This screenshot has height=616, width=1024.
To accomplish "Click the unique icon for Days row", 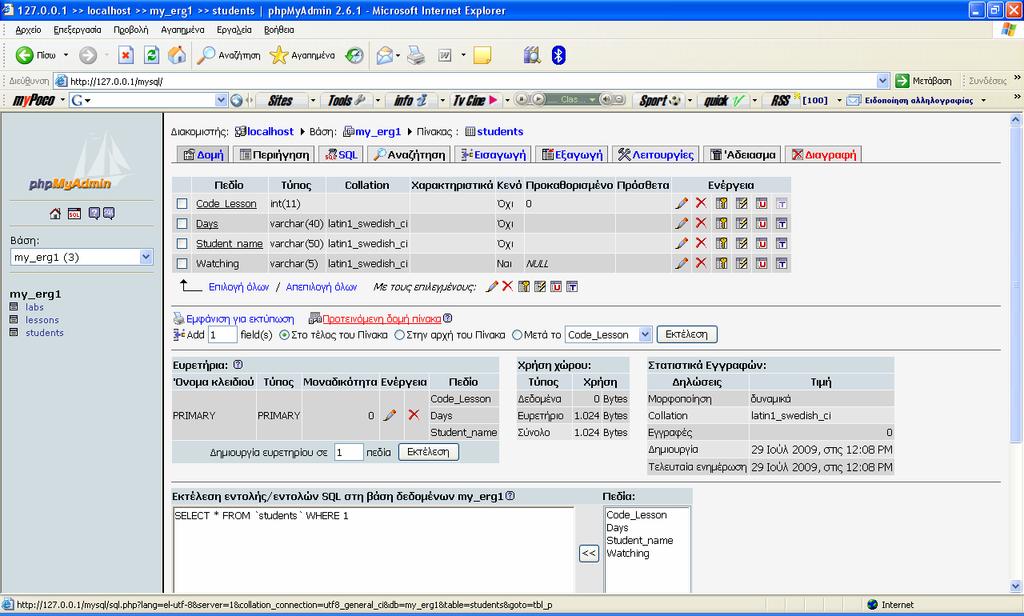I will point(761,223).
